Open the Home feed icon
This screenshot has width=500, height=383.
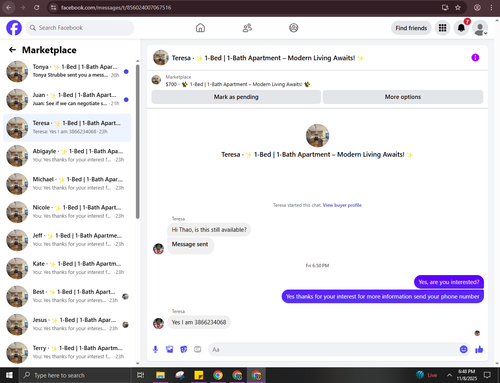click(200, 28)
